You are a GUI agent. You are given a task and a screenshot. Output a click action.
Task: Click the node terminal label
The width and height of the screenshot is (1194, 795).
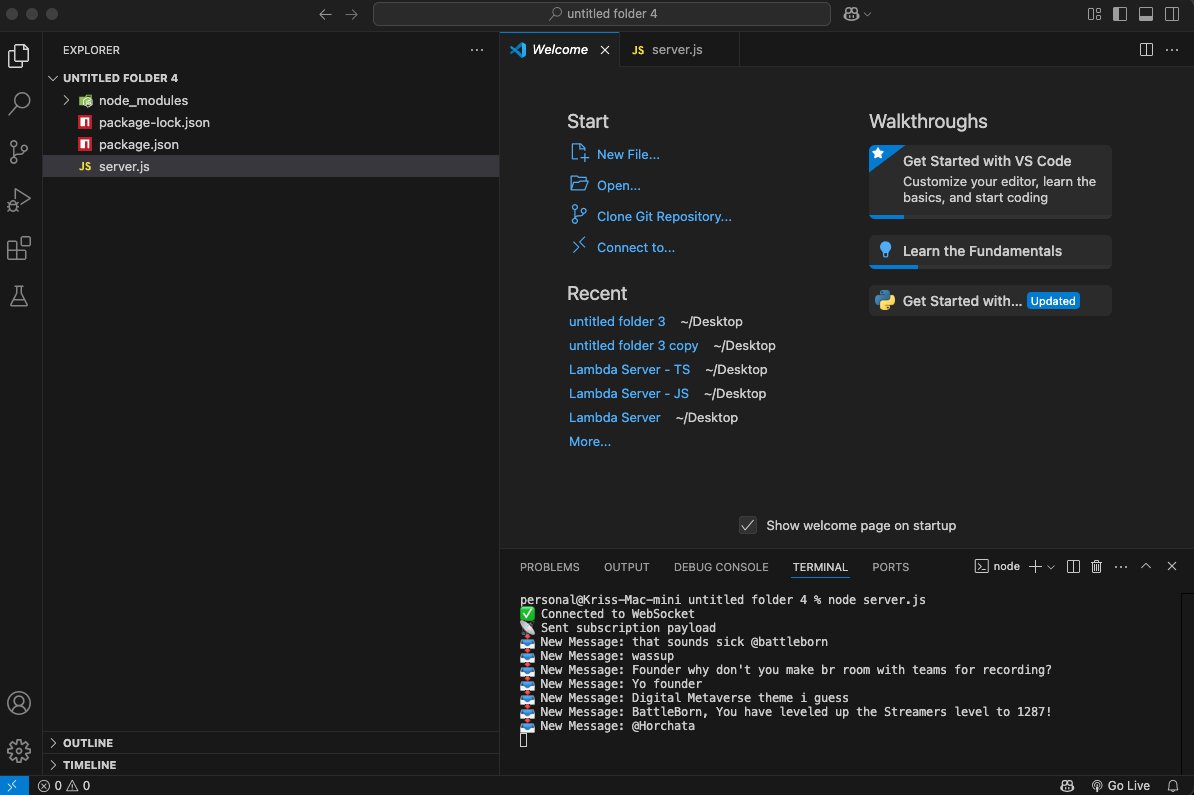pos(998,567)
